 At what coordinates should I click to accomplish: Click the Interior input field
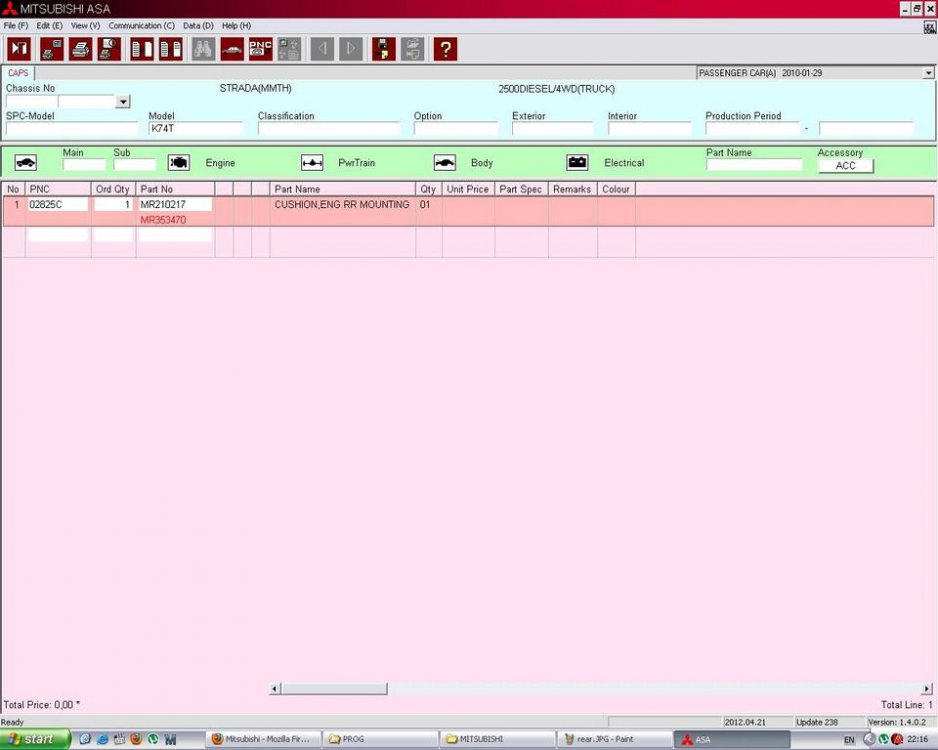[x=649, y=129]
